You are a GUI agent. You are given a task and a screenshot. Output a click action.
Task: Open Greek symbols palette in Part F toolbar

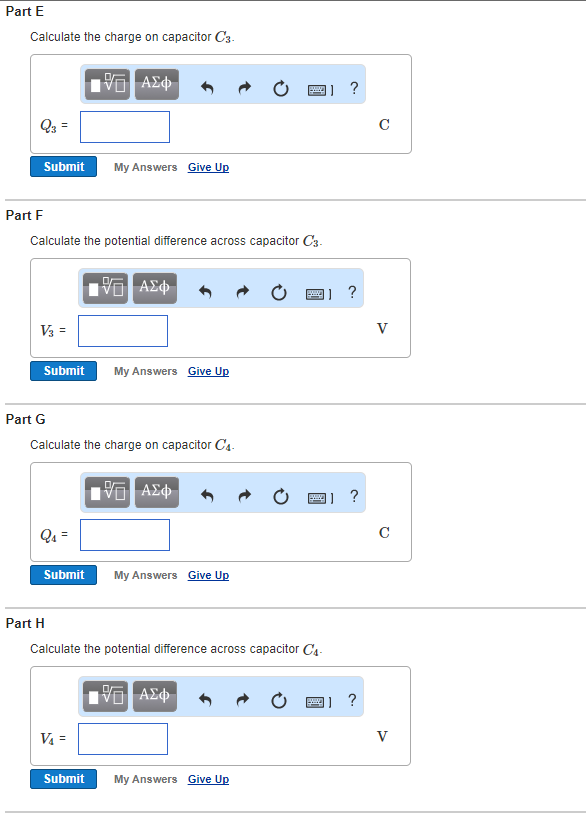[x=154, y=288]
